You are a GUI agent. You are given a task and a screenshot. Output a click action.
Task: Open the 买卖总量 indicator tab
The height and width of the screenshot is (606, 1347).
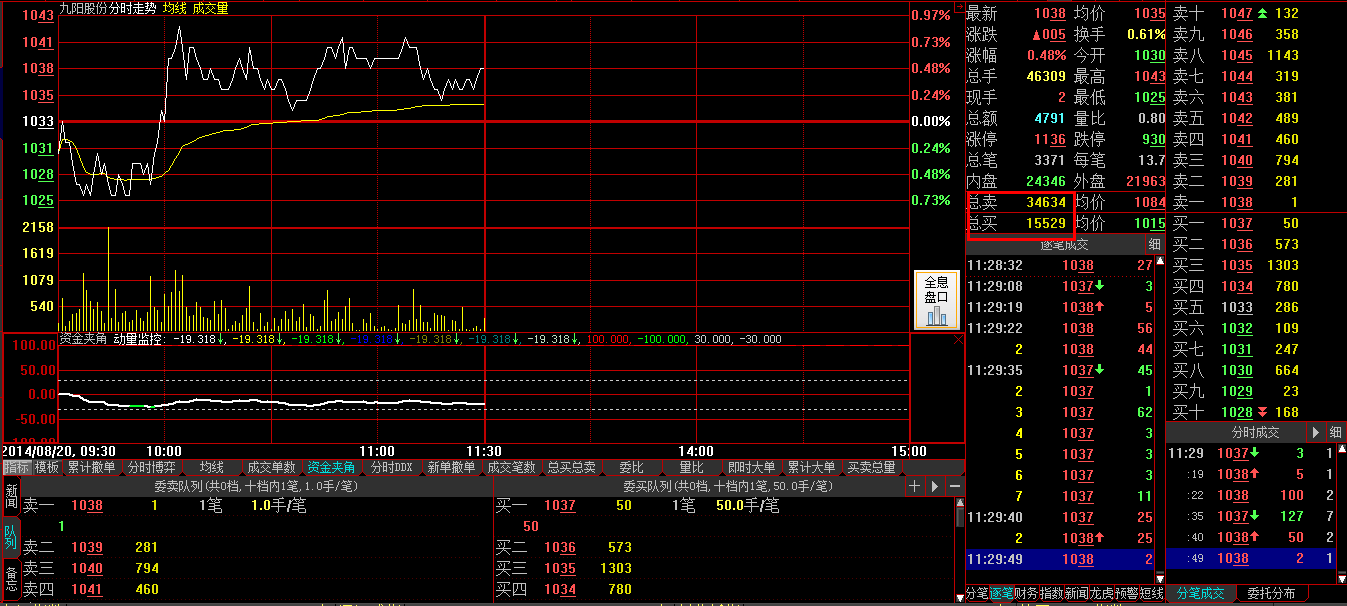[x=871, y=467]
